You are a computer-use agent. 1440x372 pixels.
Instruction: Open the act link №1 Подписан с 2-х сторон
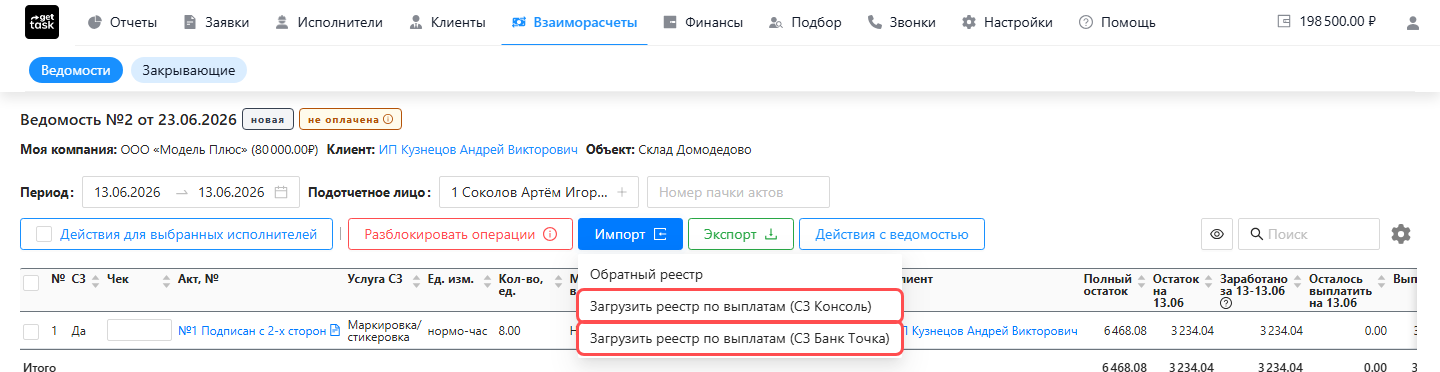pyautogui.click(x=252, y=331)
